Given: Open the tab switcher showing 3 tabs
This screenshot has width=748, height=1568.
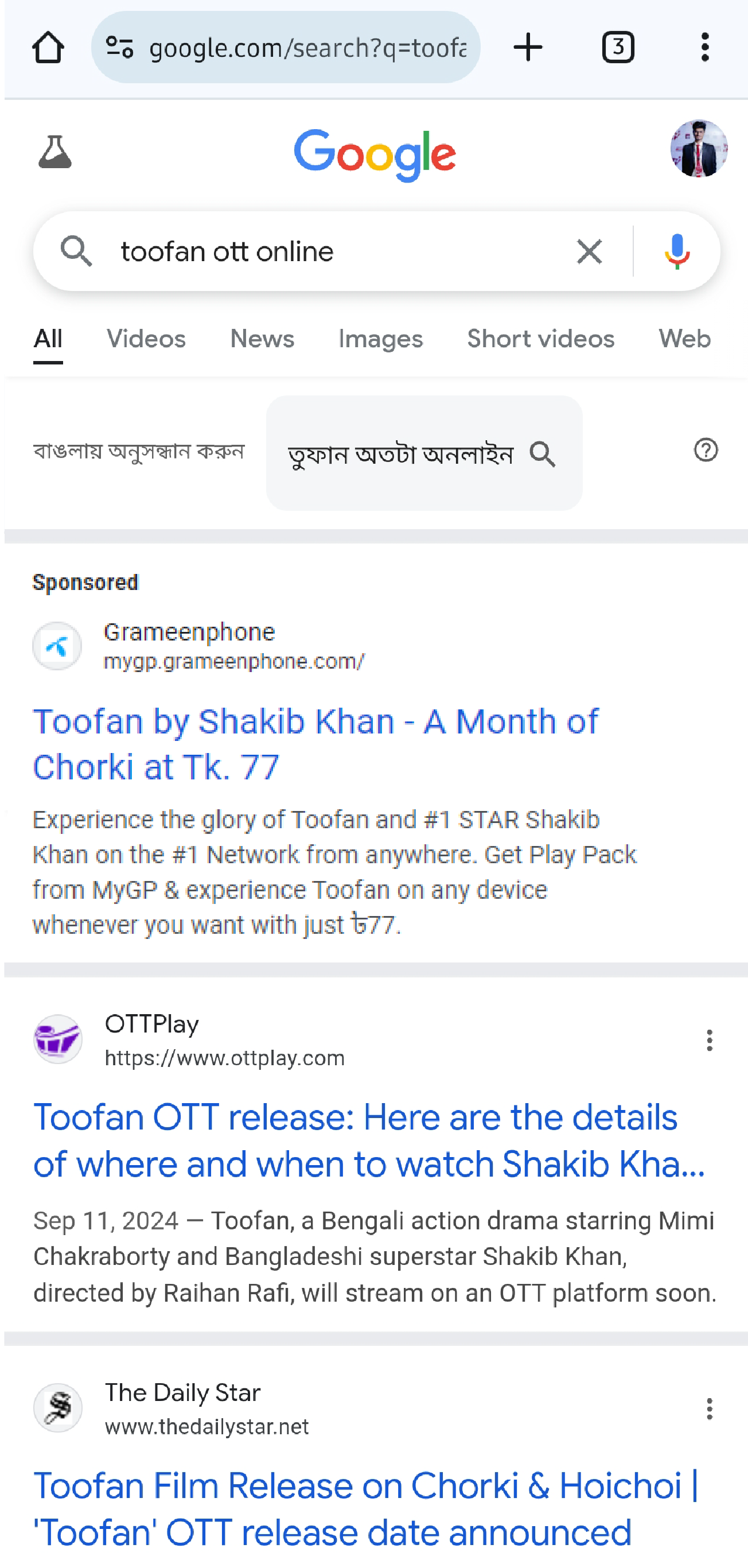Looking at the screenshot, I should [x=618, y=48].
